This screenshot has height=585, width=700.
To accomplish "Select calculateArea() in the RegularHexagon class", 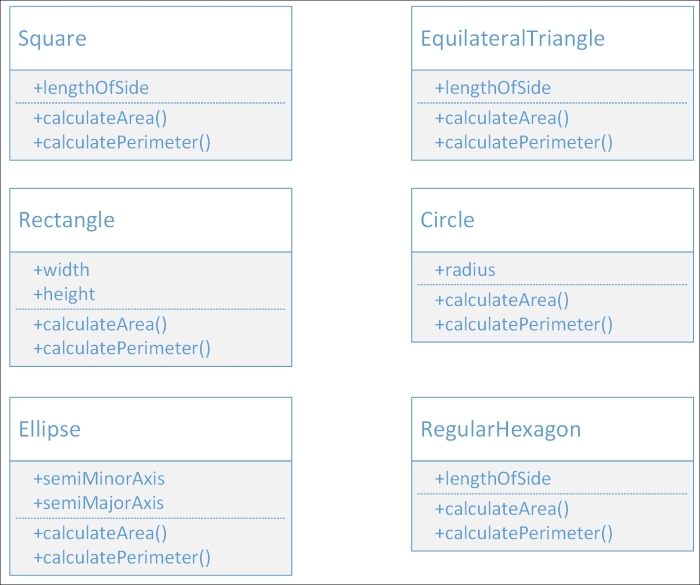I will click(x=502, y=509).
